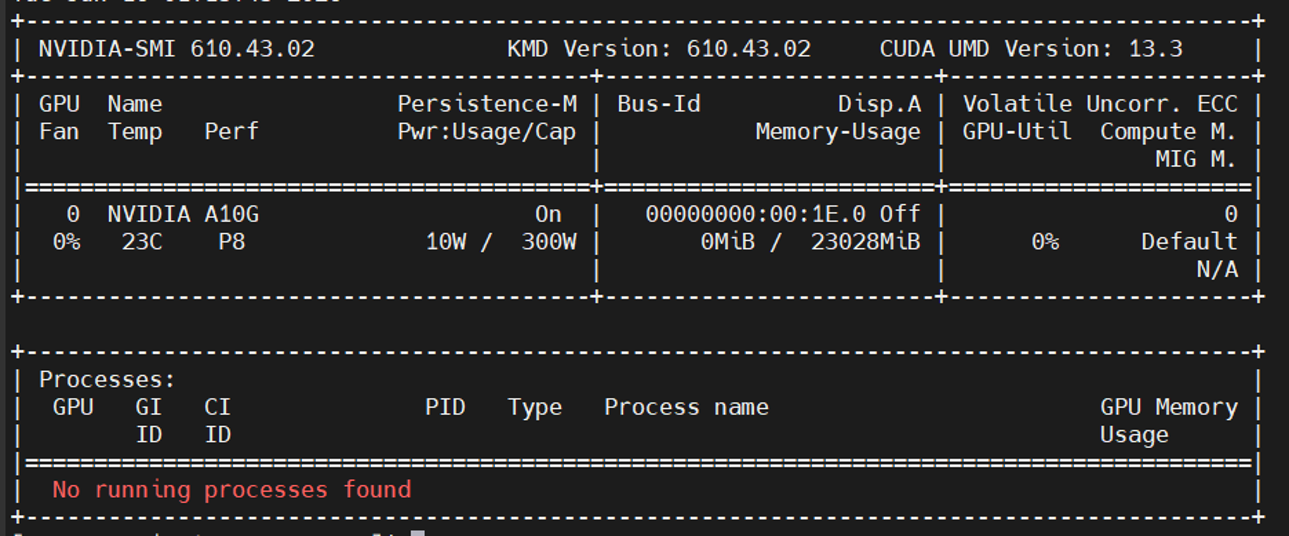
Task: Click the NVIDIA-SMI 610.43.02 version text
Action: [176, 49]
